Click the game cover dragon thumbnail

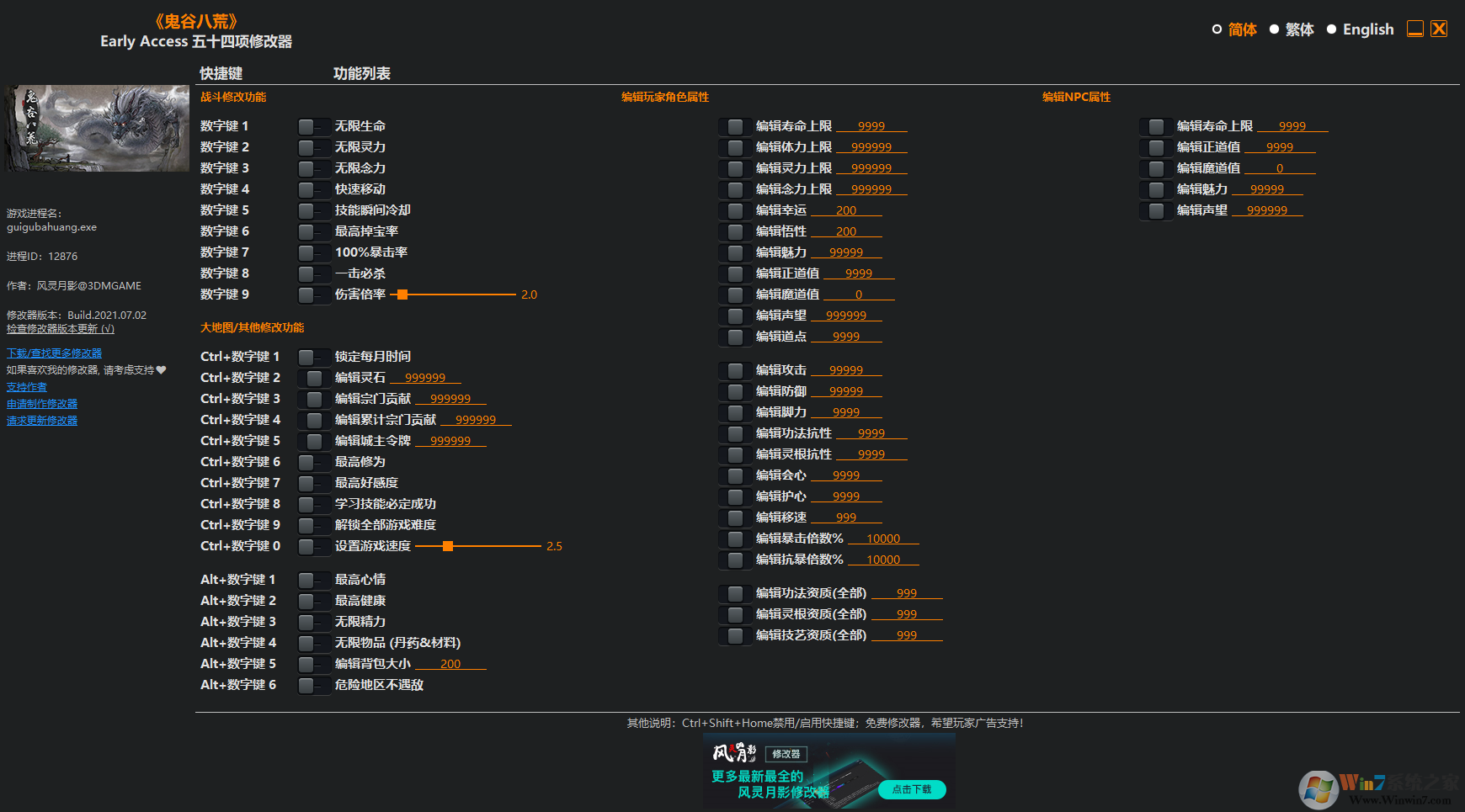(98, 128)
